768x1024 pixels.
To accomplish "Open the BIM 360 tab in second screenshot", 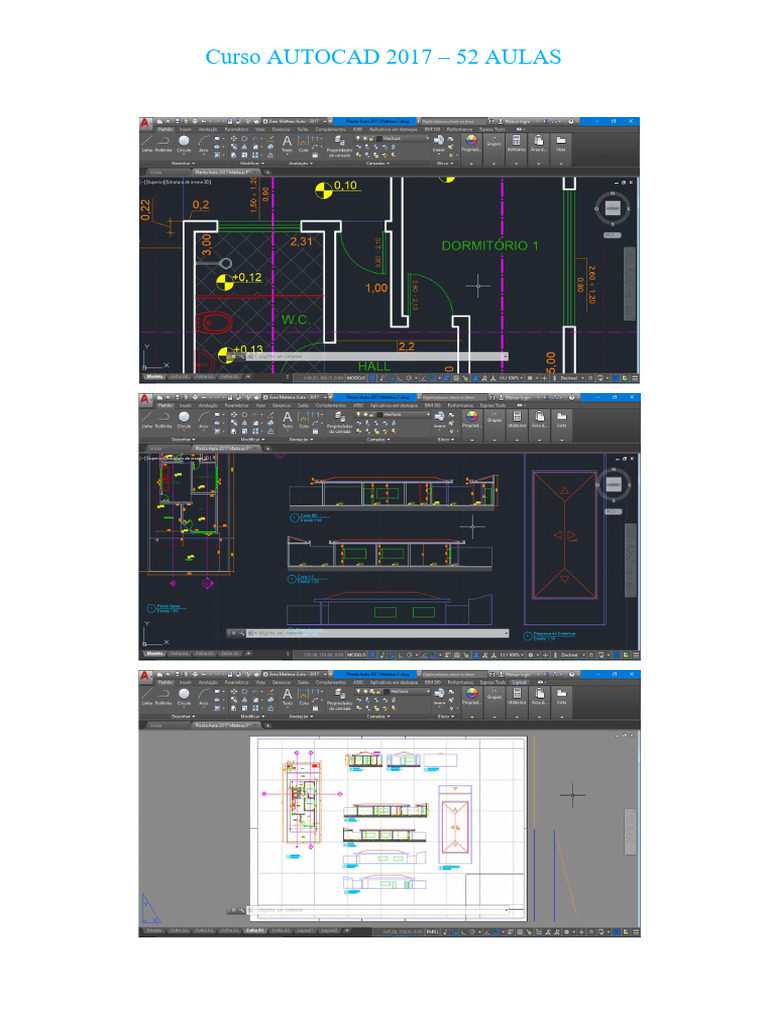I will (432, 406).
